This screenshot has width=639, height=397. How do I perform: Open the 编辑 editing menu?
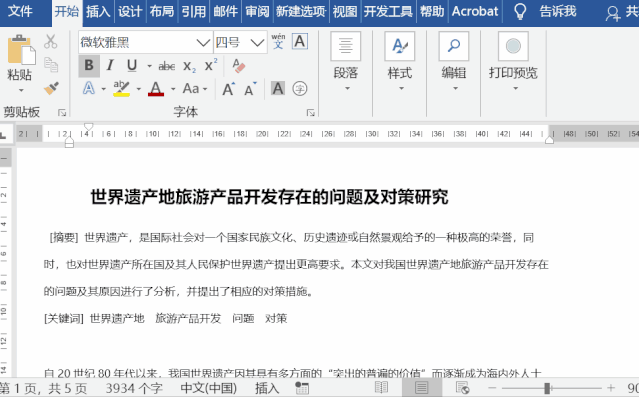[x=454, y=62]
